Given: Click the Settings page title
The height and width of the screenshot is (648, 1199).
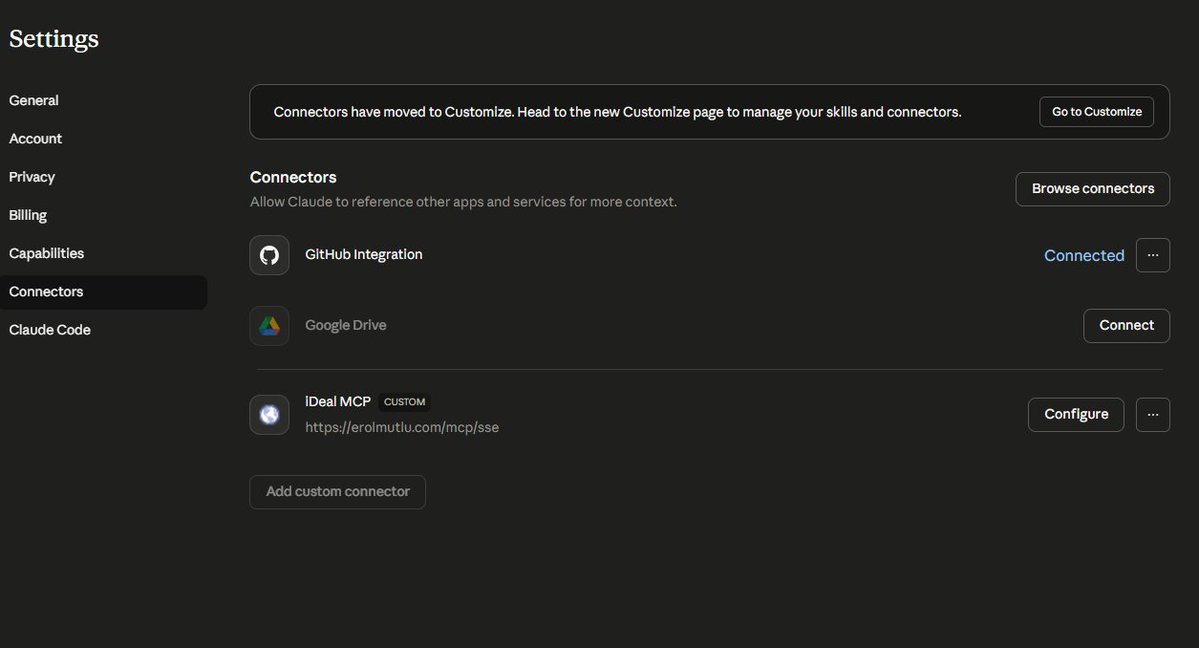Looking at the screenshot, I should click(54, 38).
